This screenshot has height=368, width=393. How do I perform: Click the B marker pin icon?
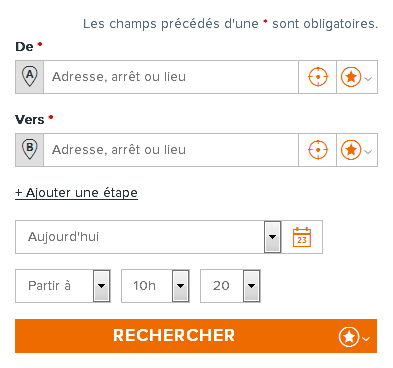pos(29,150)
